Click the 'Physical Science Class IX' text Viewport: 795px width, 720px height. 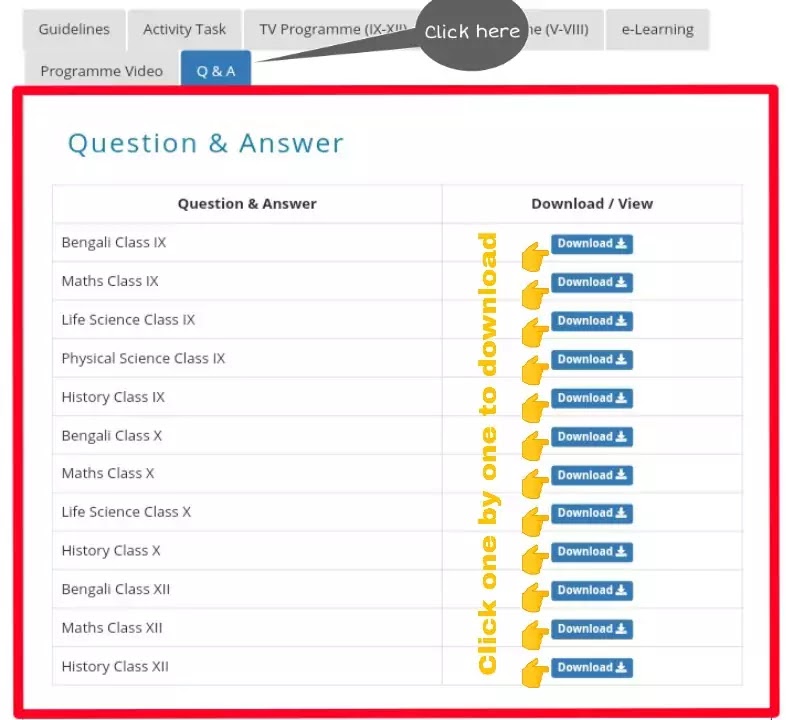143,358
